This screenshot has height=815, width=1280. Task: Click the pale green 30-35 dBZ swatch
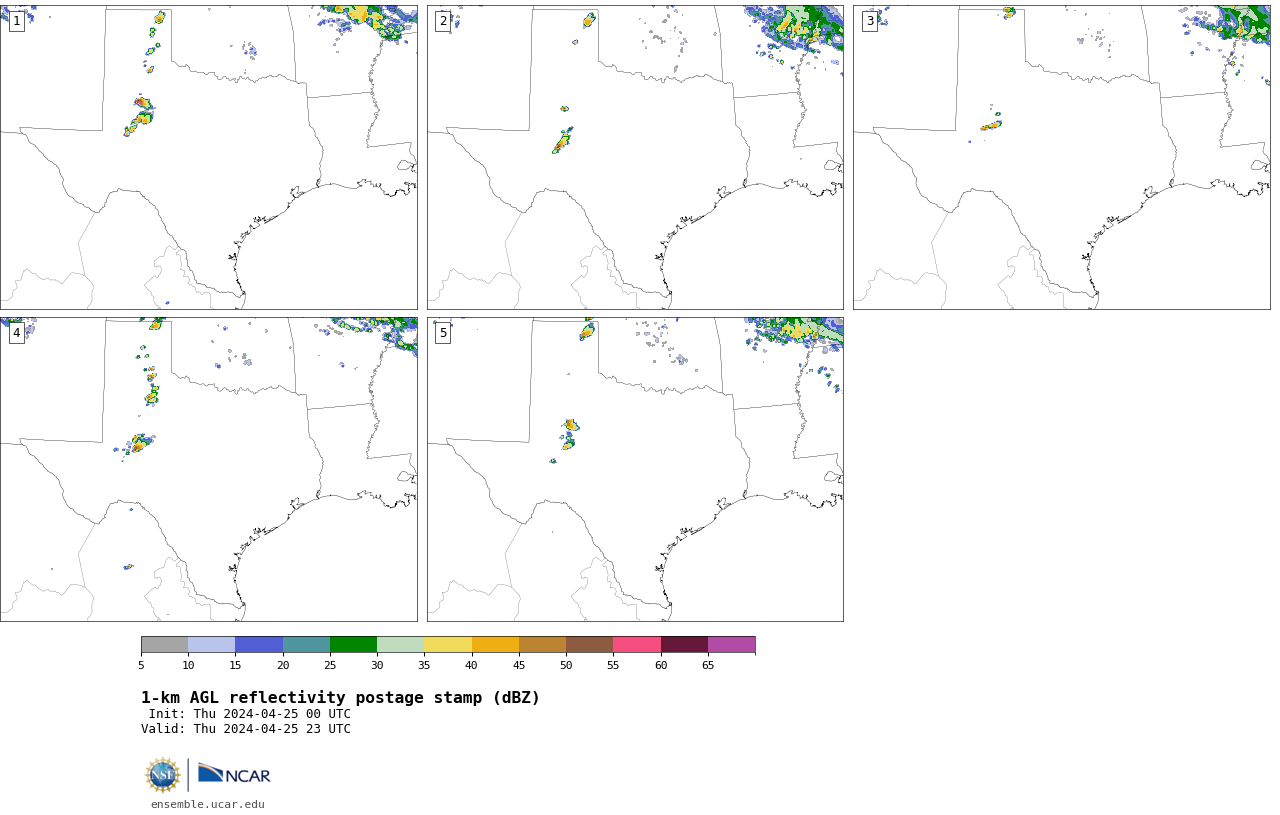click(x=400, y=644)
